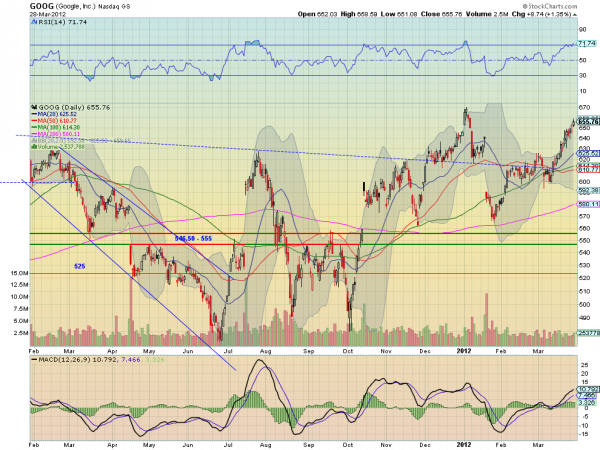Click the 10.0M volume axis label
Image resolution: width=600 pixels, height=450 pixels.
pos(19,297)
